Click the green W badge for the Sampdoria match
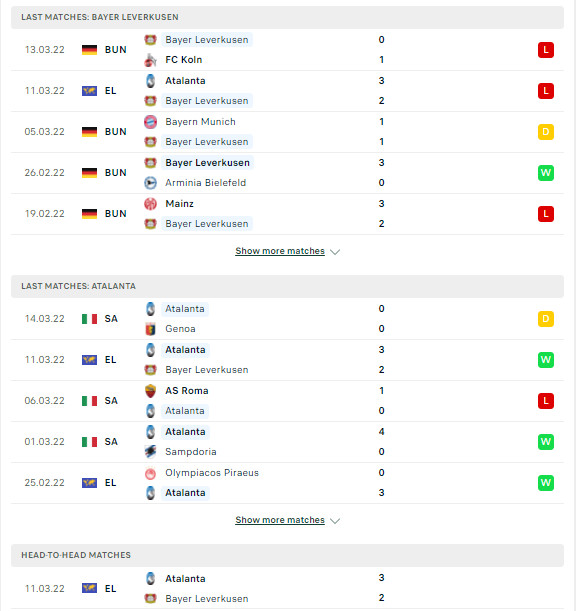 coord(546,441)
